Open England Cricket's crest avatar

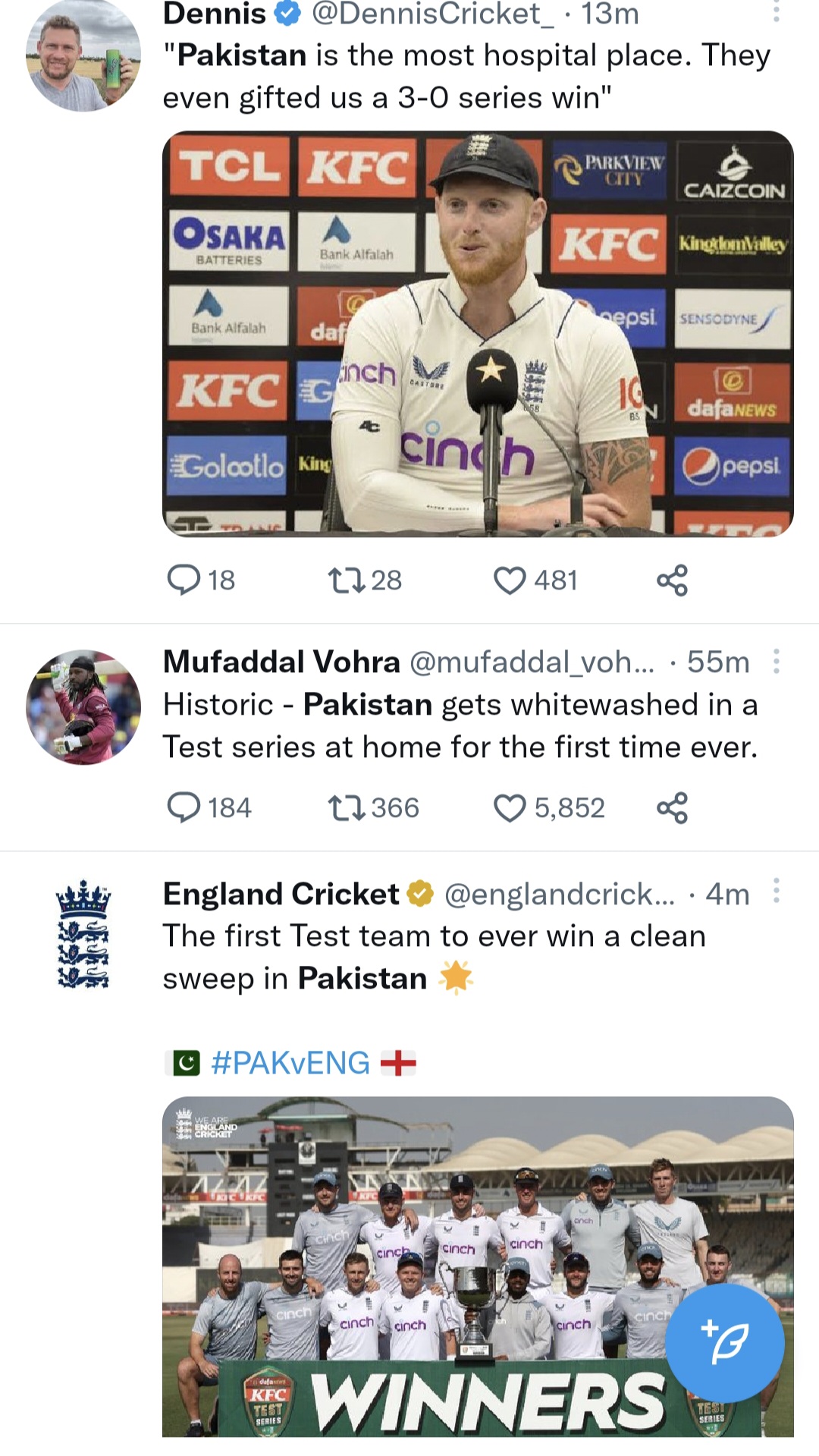pyautogui.click(x=83, y=934)
